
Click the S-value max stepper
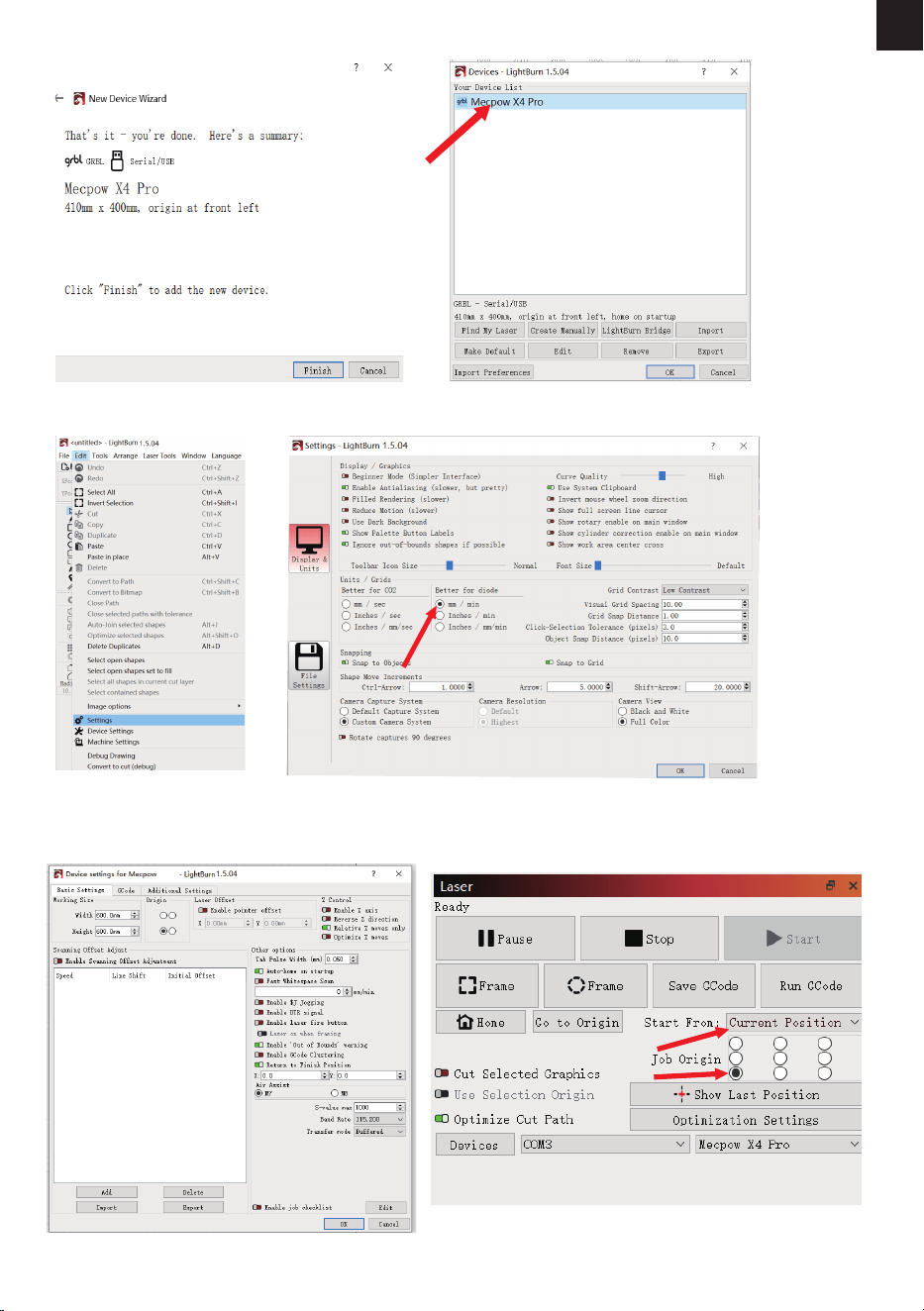coord(400,1107)
